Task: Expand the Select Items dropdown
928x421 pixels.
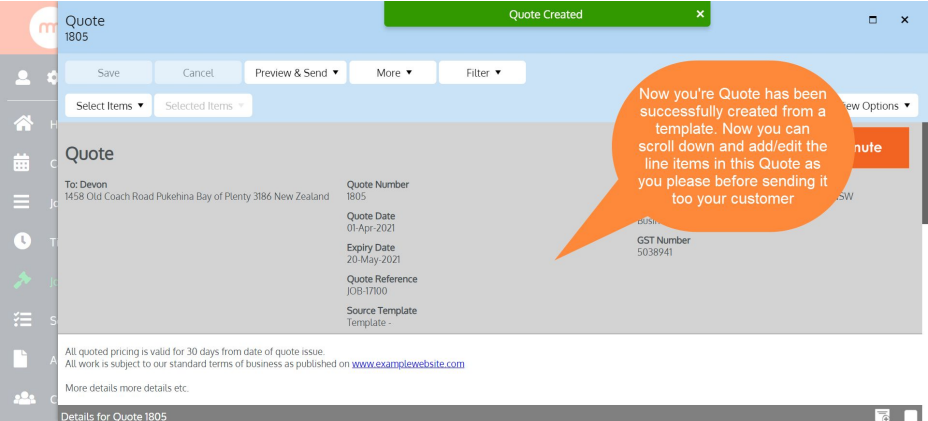Action: (x=109, y=105)
